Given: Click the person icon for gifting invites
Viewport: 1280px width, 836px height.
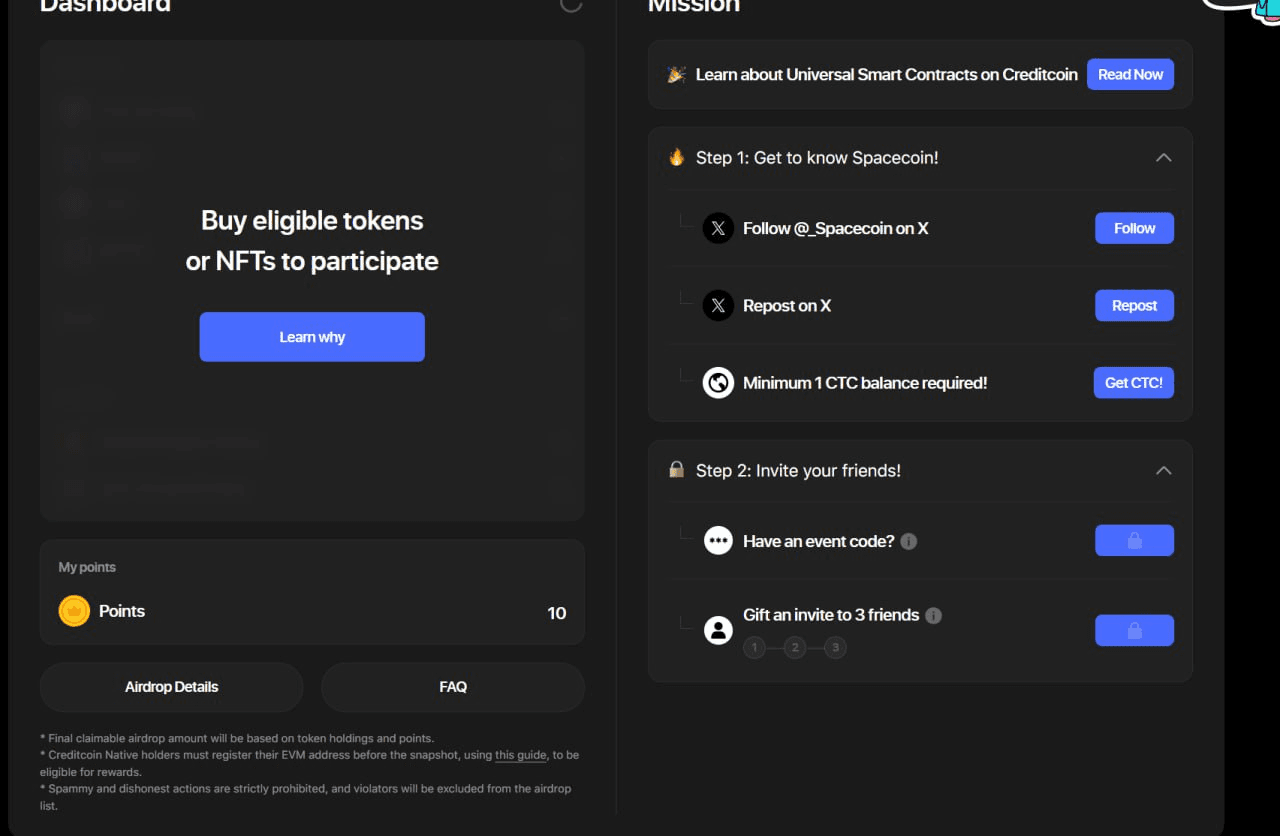Looking at the screenshot, I should coord(718,630).
